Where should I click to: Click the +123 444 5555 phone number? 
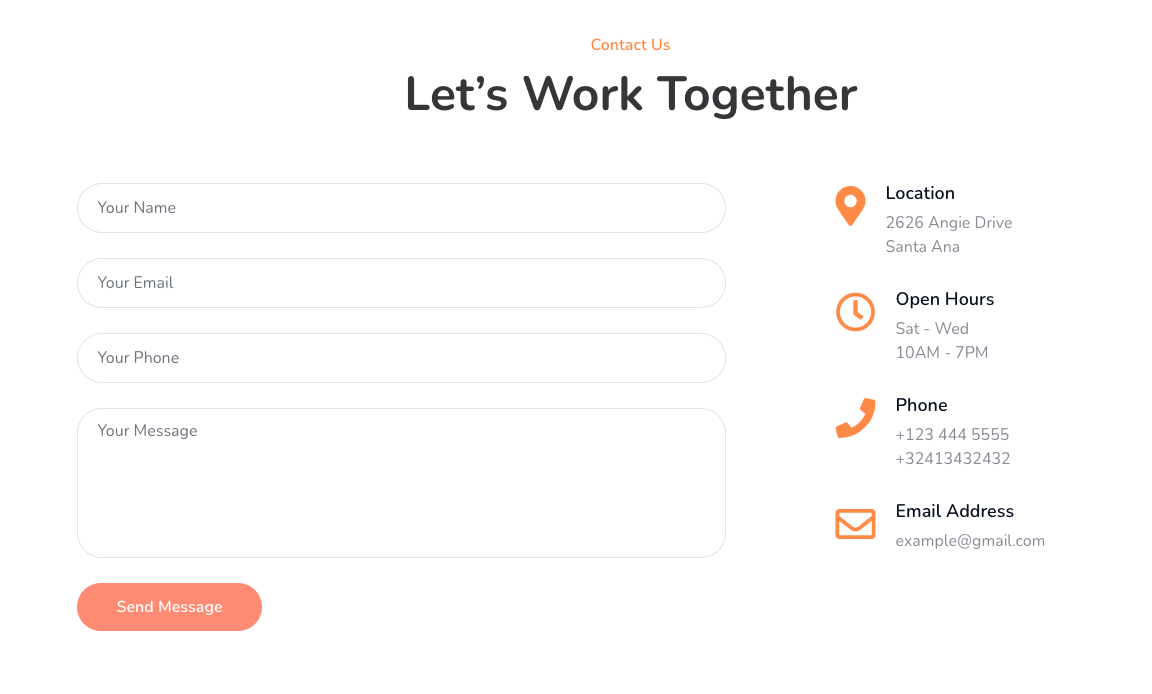tap(952, 435)
